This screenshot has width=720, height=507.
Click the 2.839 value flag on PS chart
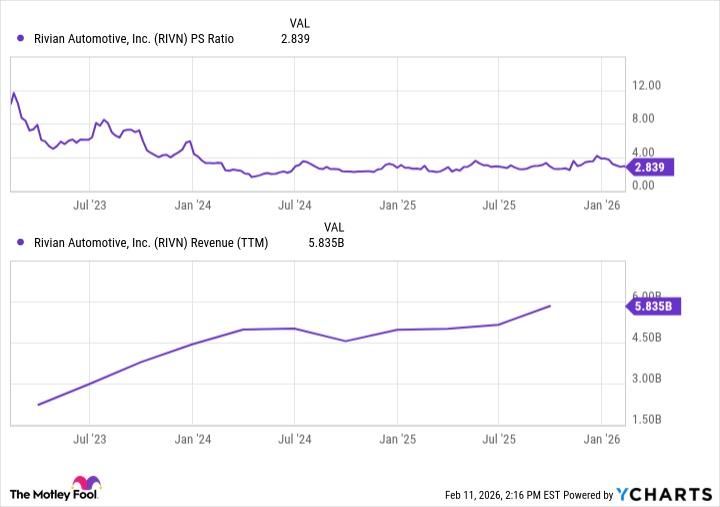pyautogui.click(x=652, y=168)
